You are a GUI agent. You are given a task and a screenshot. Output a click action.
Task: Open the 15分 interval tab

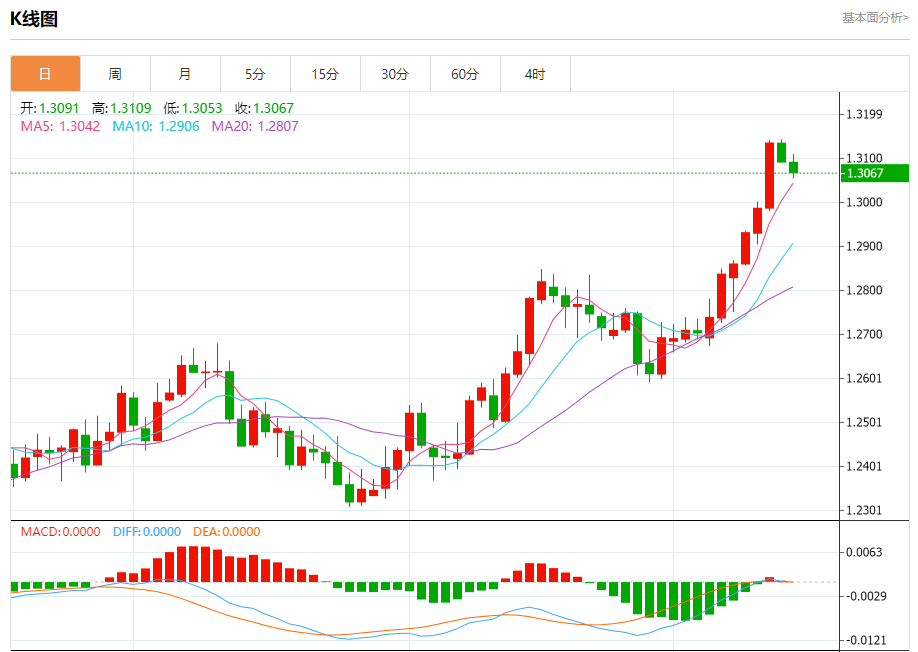[x=325, y=74]
